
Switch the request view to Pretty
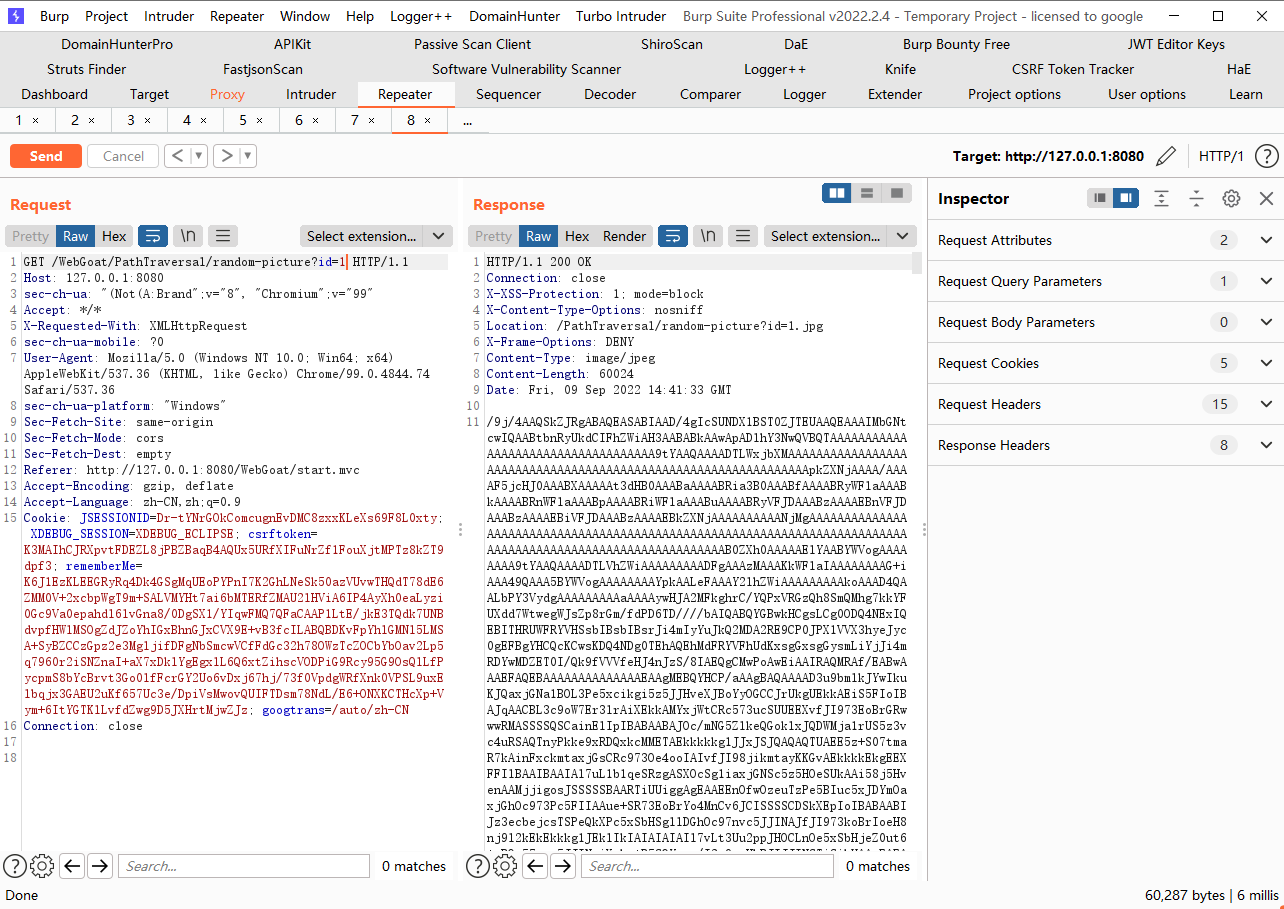(x=30, y=236)
